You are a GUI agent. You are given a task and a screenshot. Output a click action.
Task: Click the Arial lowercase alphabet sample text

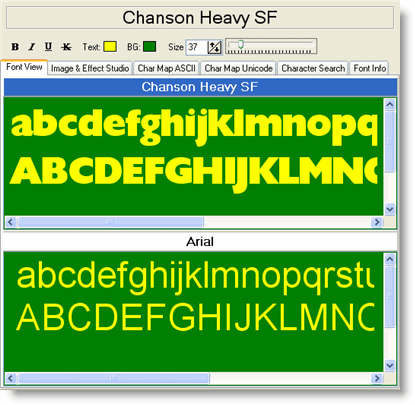click(195, 277)
